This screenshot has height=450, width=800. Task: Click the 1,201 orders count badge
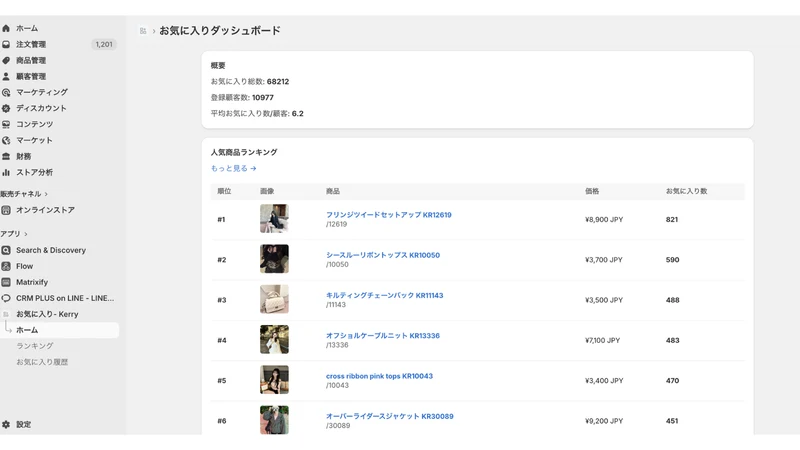click(x=104, y=44)
